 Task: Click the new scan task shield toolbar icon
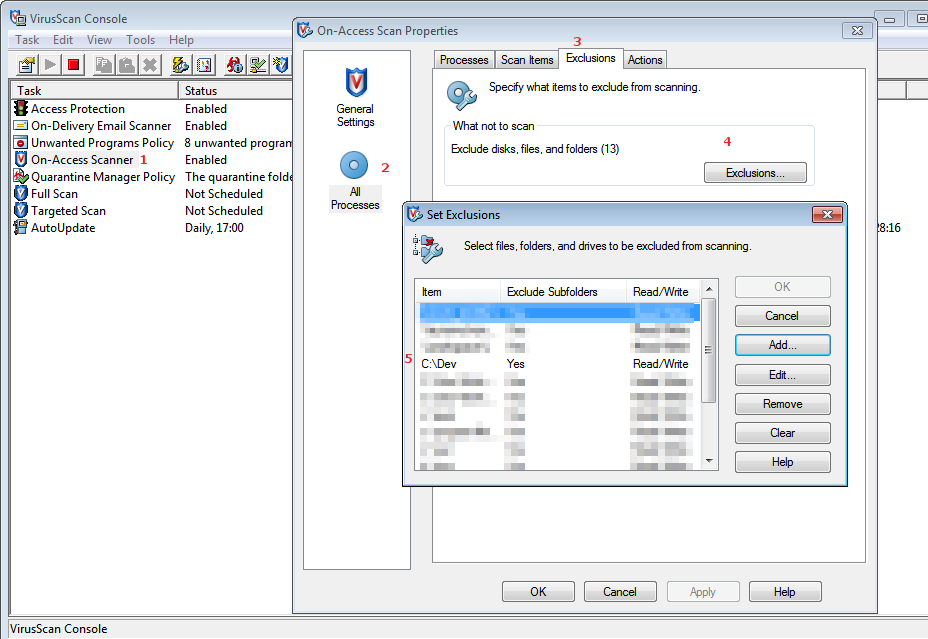pos(281,64)
